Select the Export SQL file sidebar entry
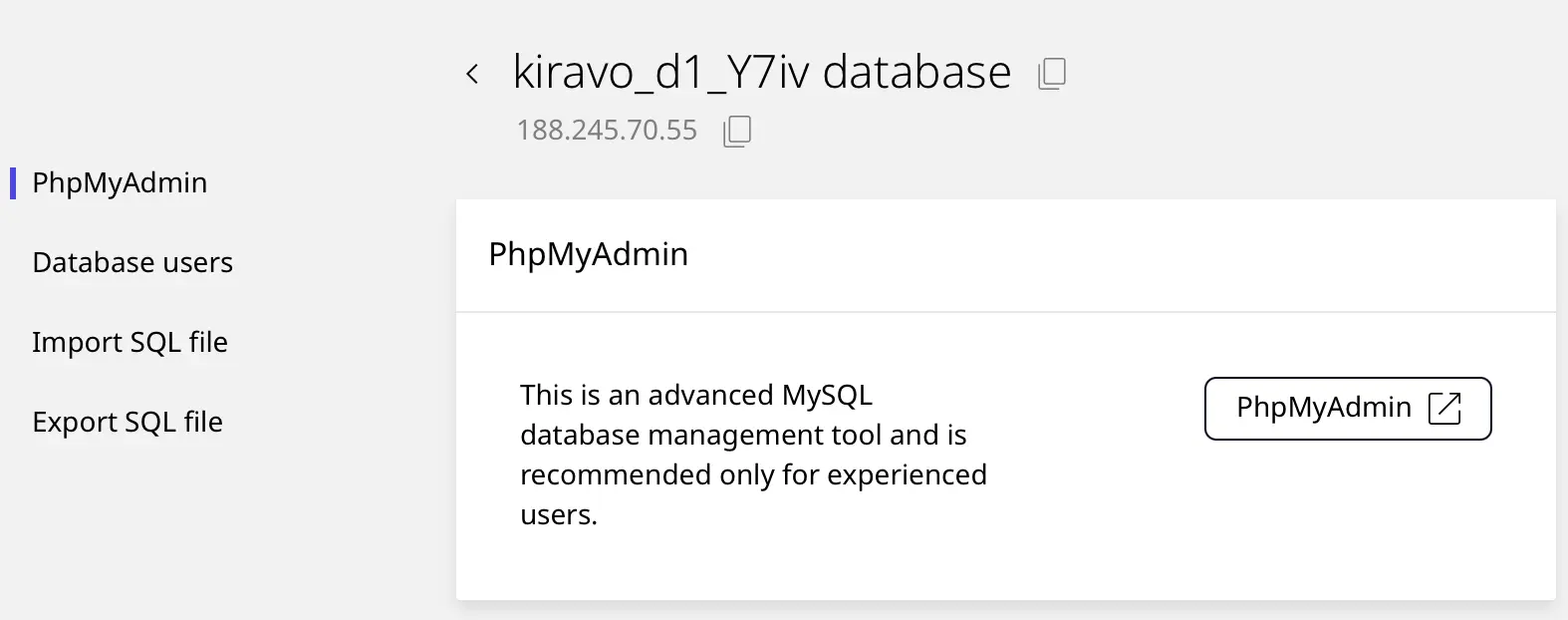Image resolution: width=1568 pixels, height=620 pixels. (128, 421)
